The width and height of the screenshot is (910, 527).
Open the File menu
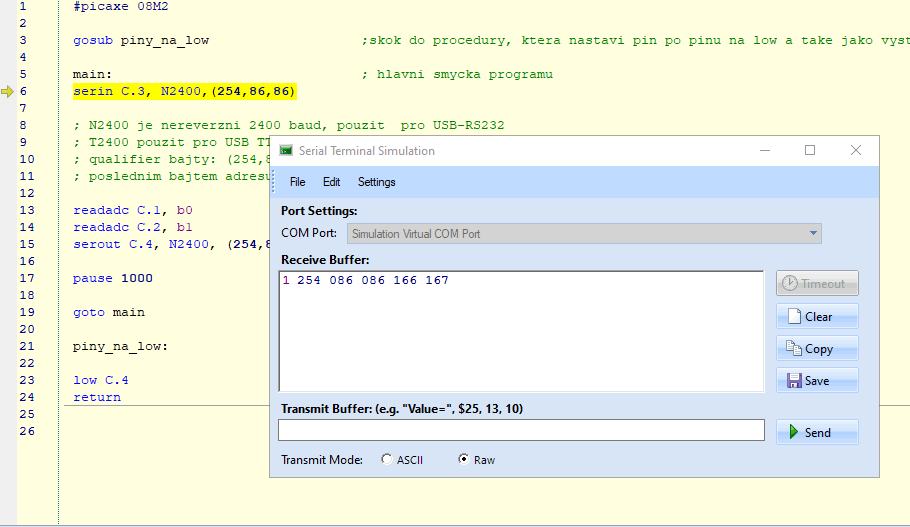click(297, 182)
